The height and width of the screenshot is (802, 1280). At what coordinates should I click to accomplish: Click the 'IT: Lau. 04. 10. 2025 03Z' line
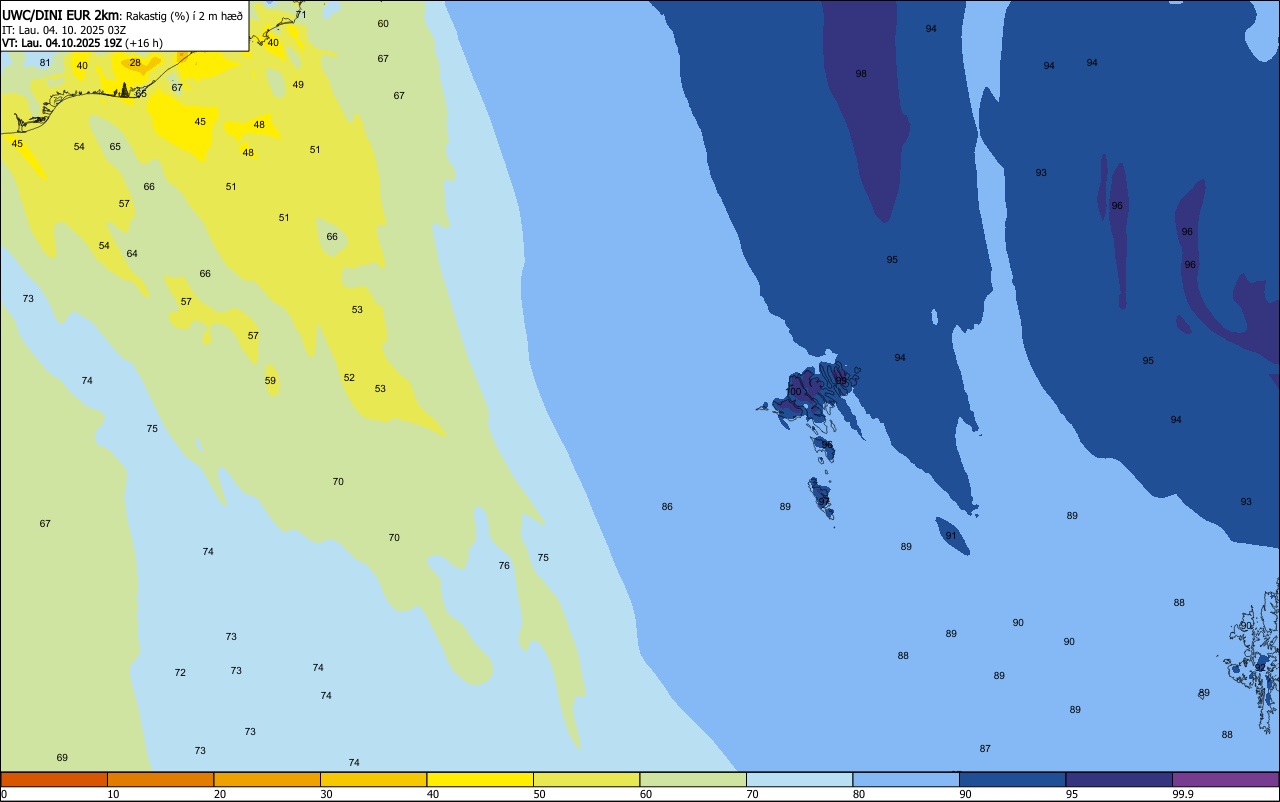tap(64, 30)
